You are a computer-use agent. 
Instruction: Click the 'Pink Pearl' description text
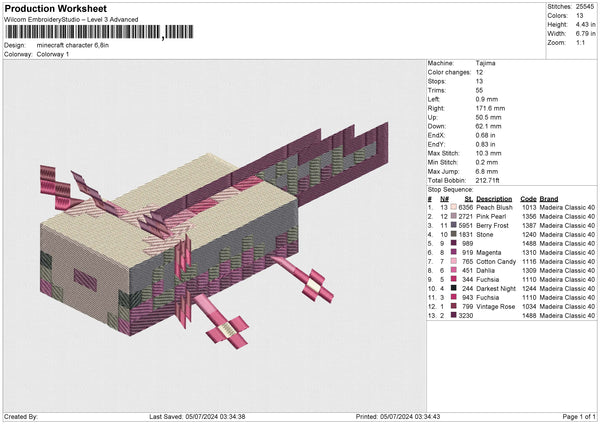(x=491, y=217)
